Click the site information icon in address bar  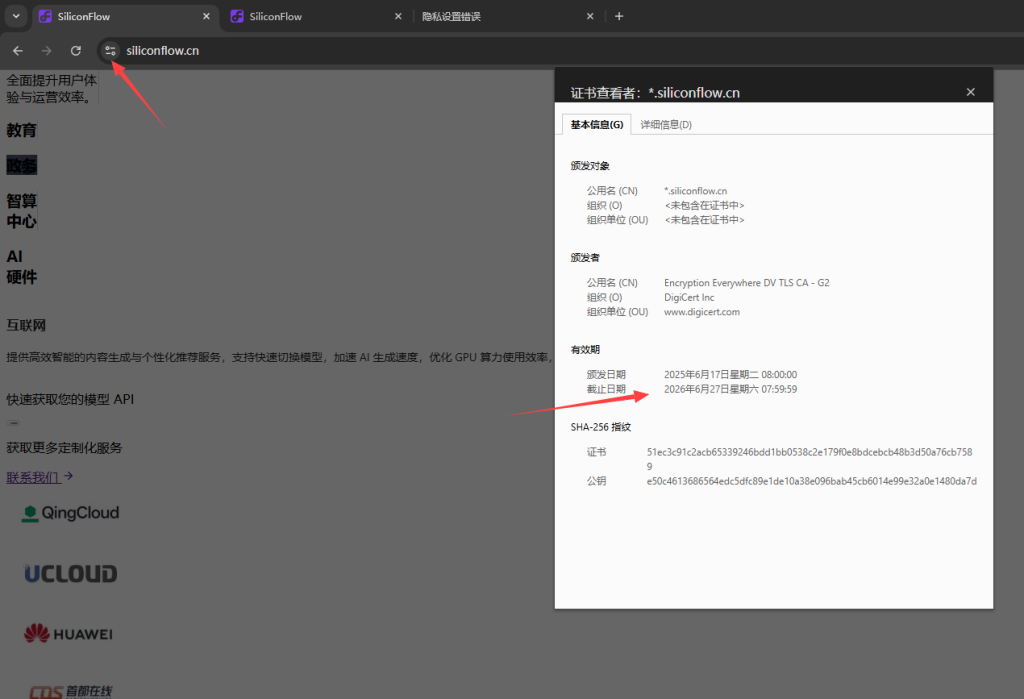tap(110, 50)
